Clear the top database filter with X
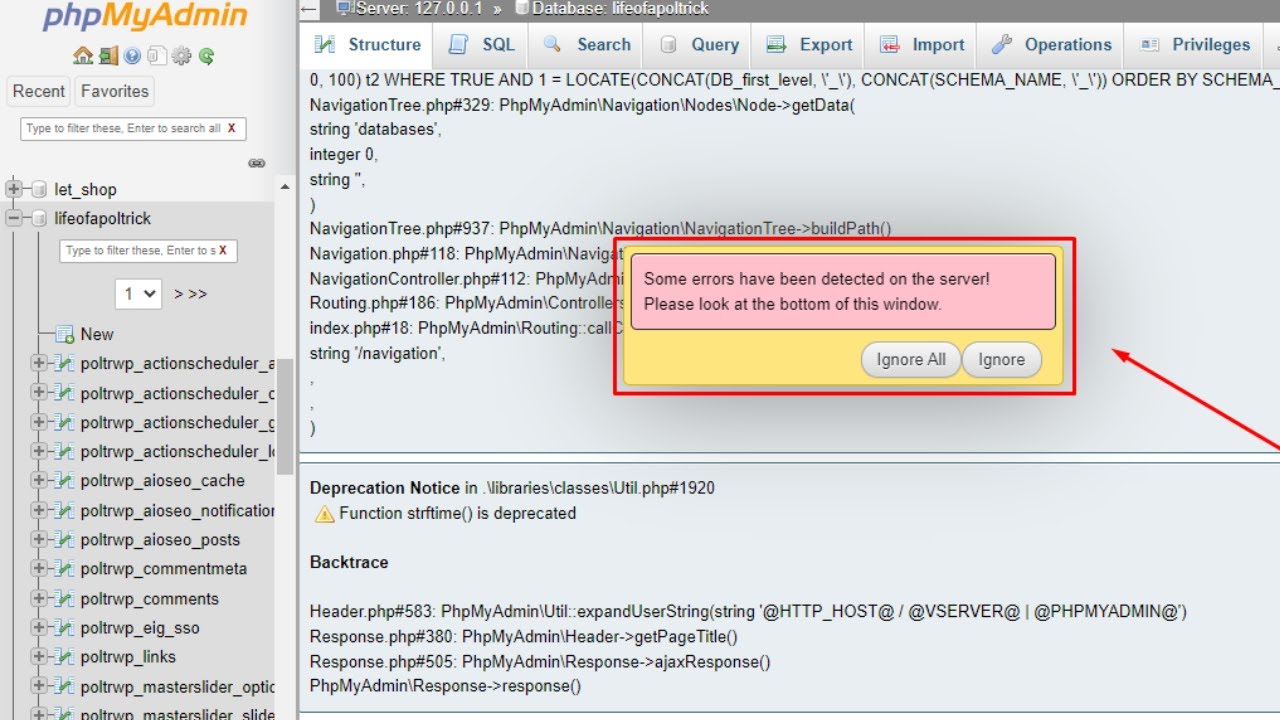The image size is (1280, 720). pos(232,128)
